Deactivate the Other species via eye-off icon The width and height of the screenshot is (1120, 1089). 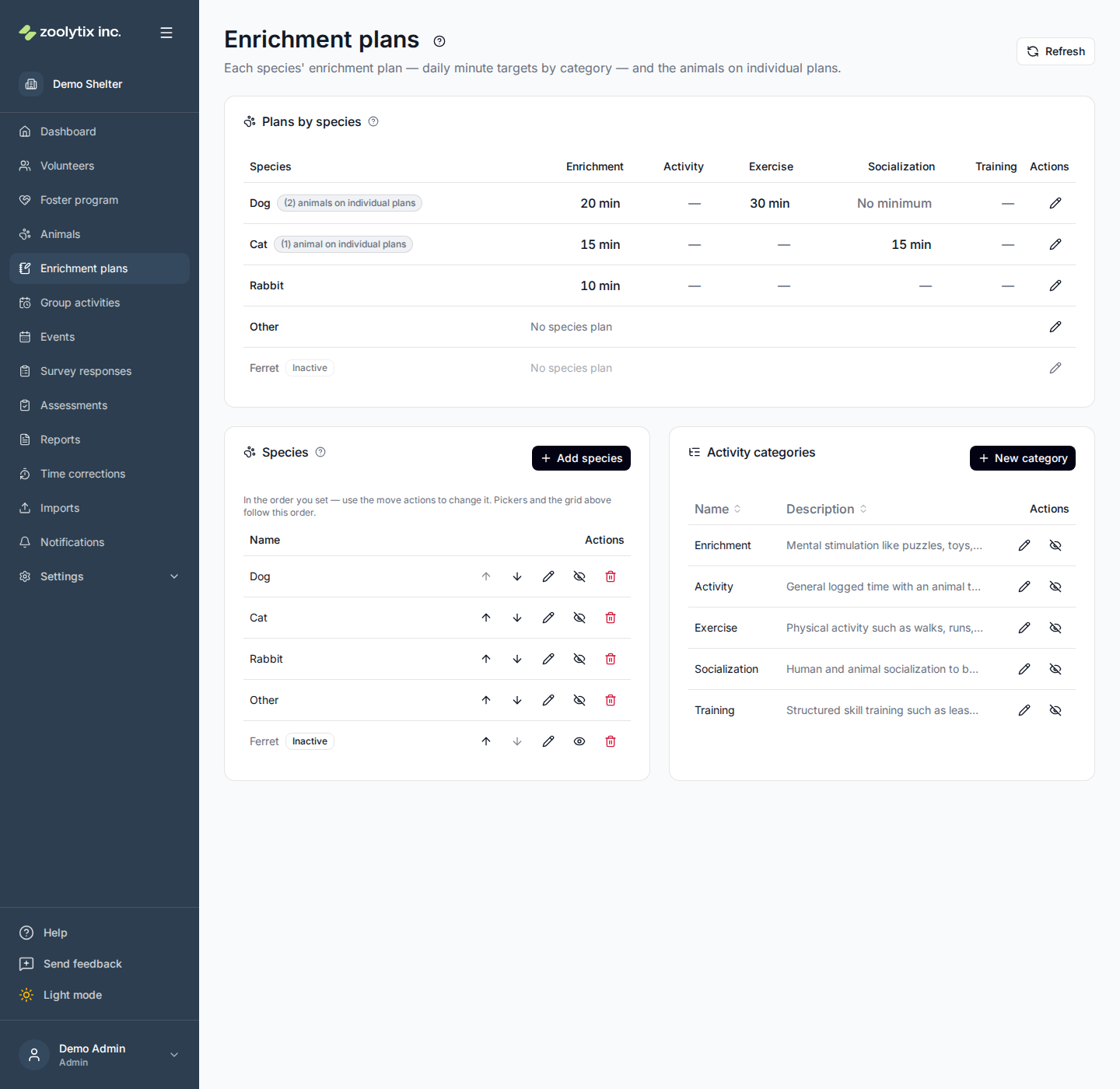tap(579, 700)
